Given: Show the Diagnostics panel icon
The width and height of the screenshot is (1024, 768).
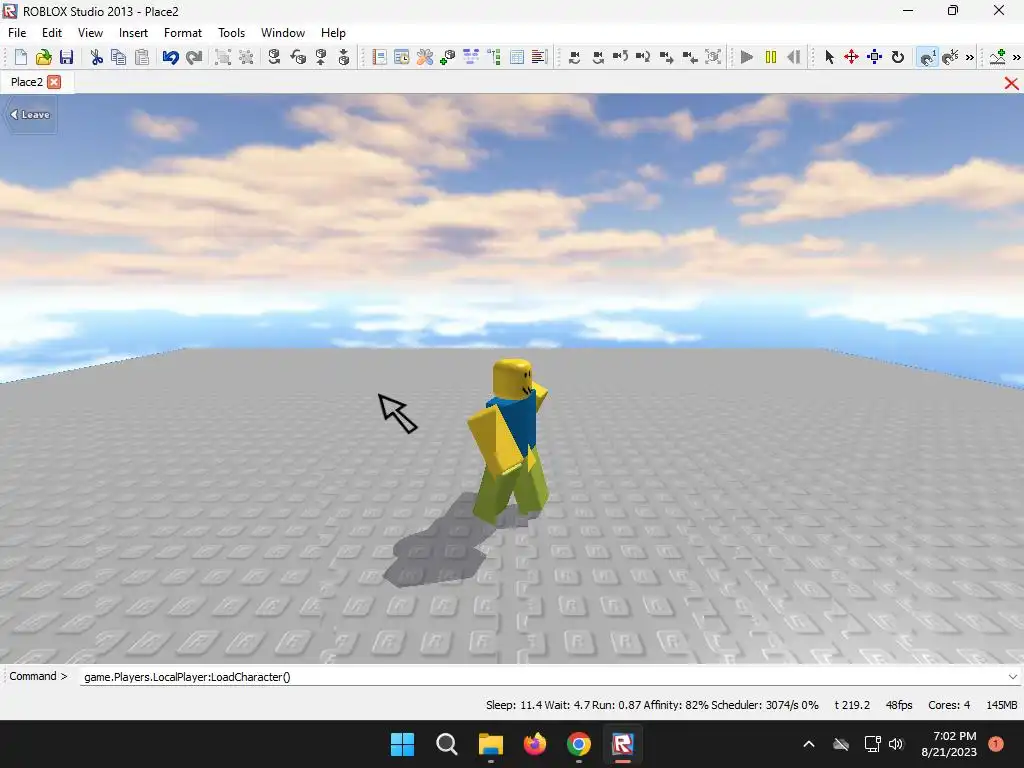Looking at the screenshot, I should (x=471, y=57).
